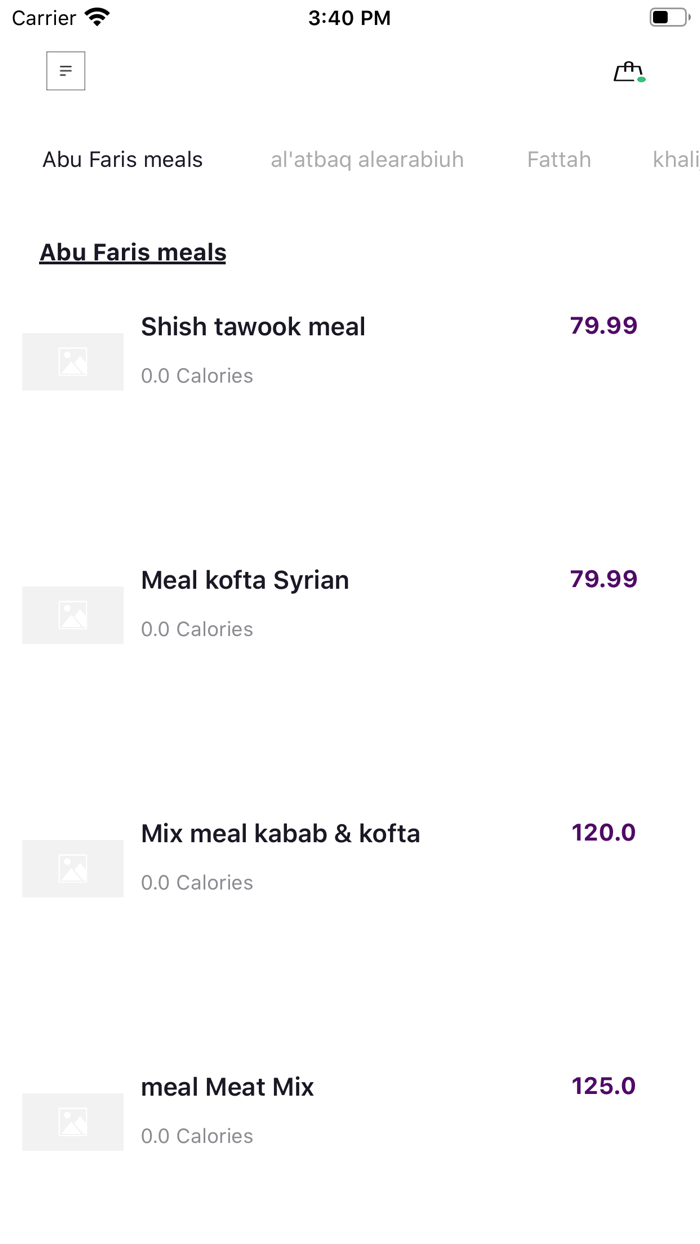Switch to the Fattah category tab

[559, 159]
